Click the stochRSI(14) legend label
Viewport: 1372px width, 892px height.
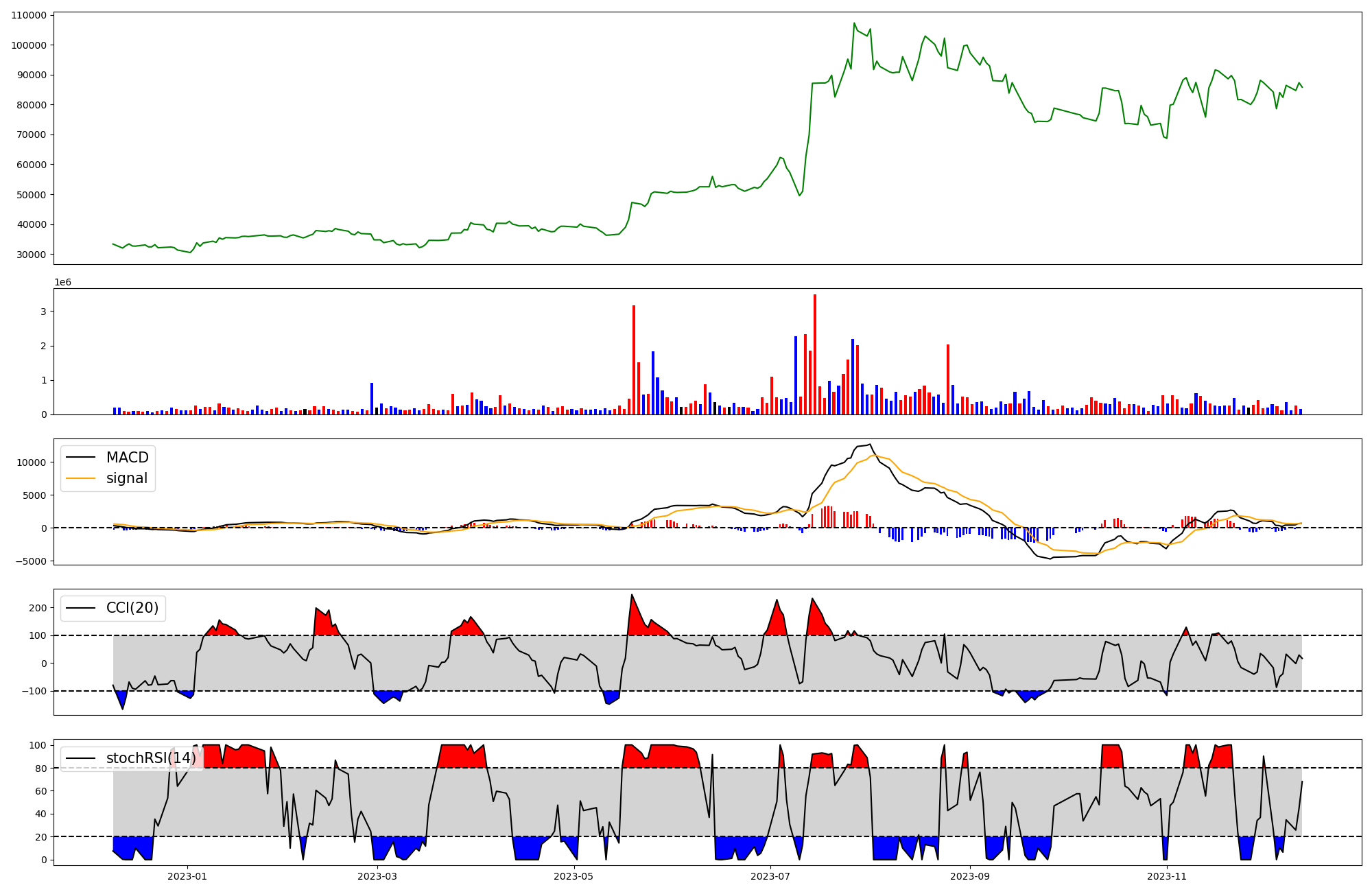[x=150, y=758]
